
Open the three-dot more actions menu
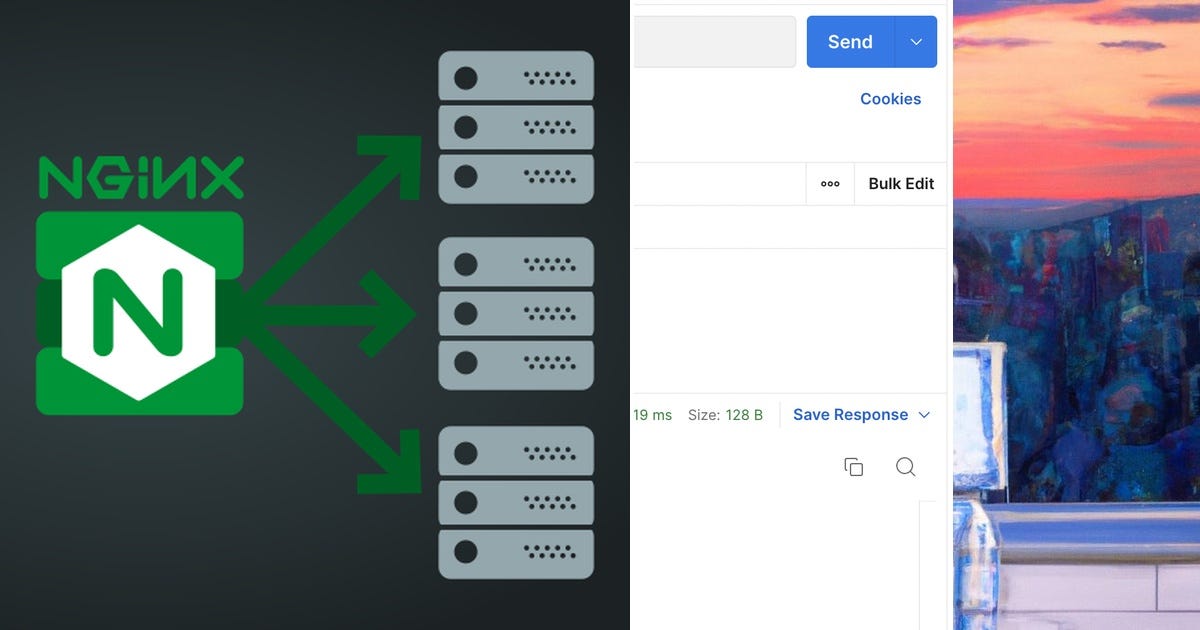pos(829,184)
